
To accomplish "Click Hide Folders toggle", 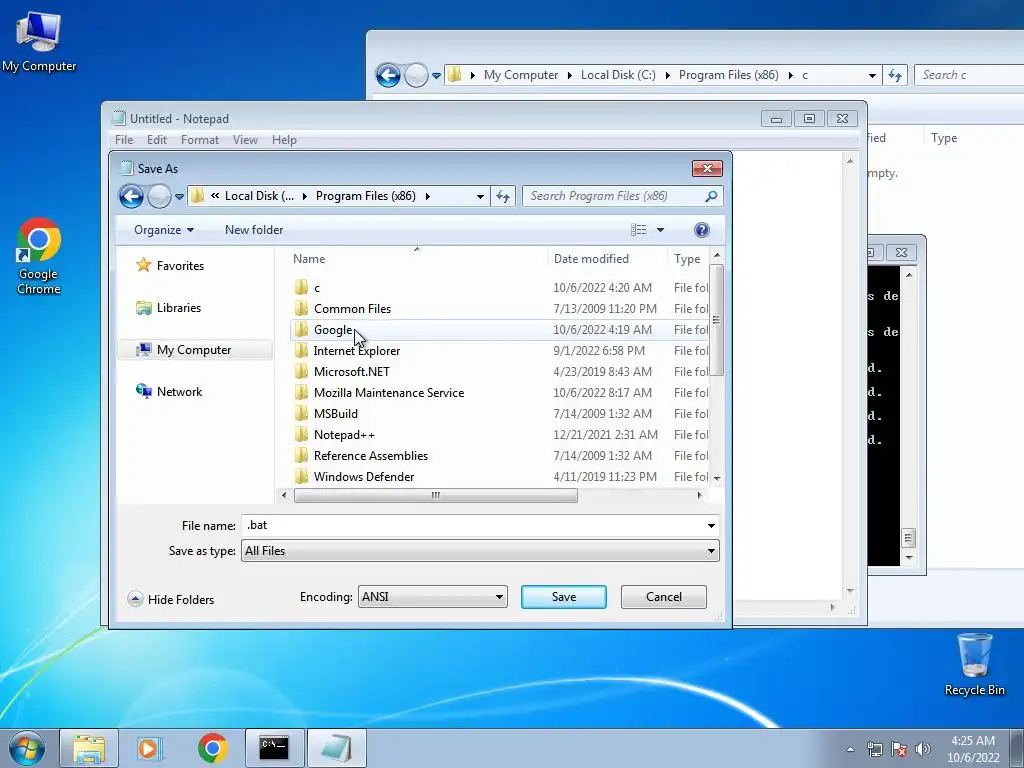I will (171, 600).
